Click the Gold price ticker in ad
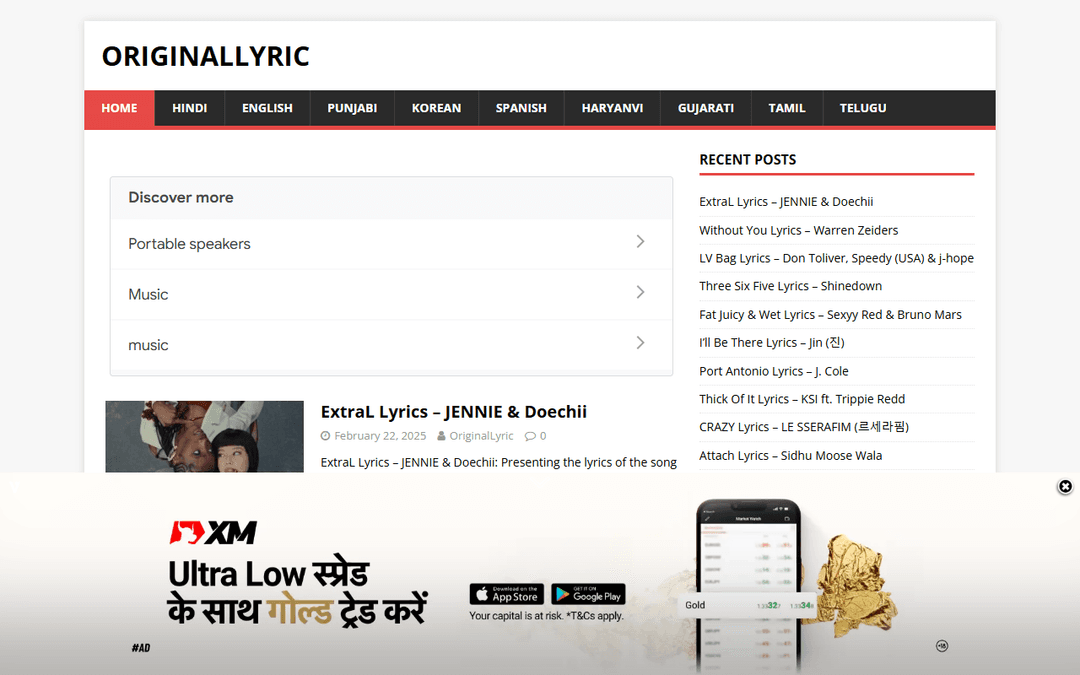This screenshot has height=675, width=1080. click(x=749, y=605)
